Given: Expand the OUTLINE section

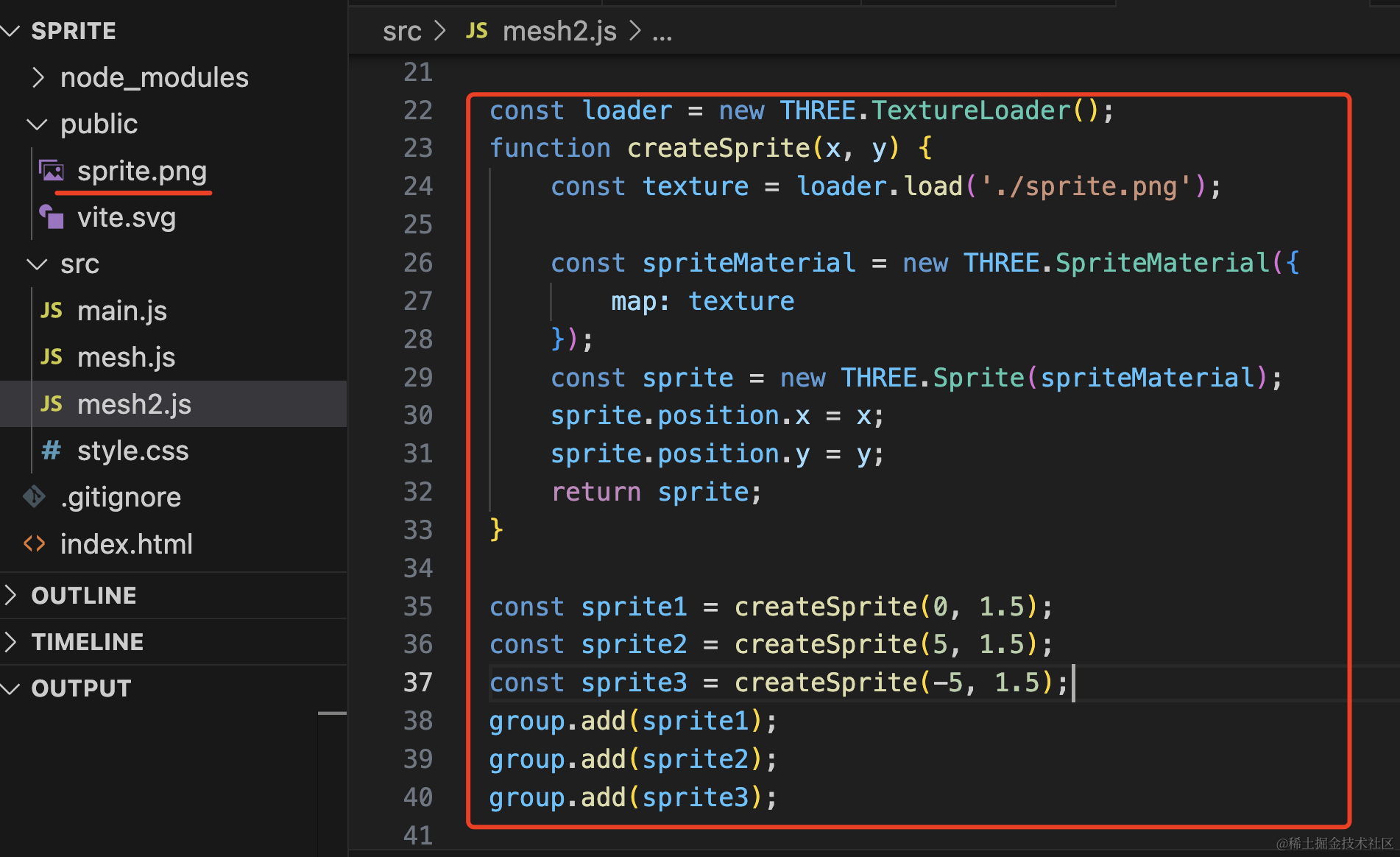Looking at the screenshot, I should [x=10, y=595].
